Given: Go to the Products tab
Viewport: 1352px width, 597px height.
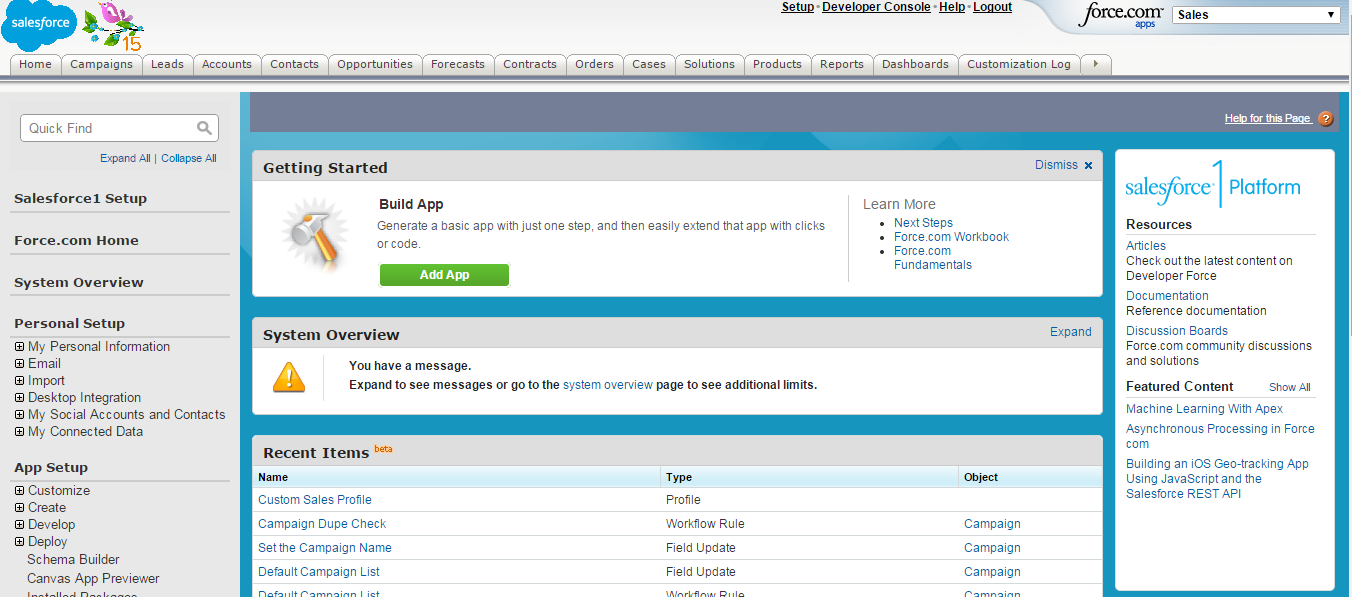Looking at the screenshot, I should point(777,64).
